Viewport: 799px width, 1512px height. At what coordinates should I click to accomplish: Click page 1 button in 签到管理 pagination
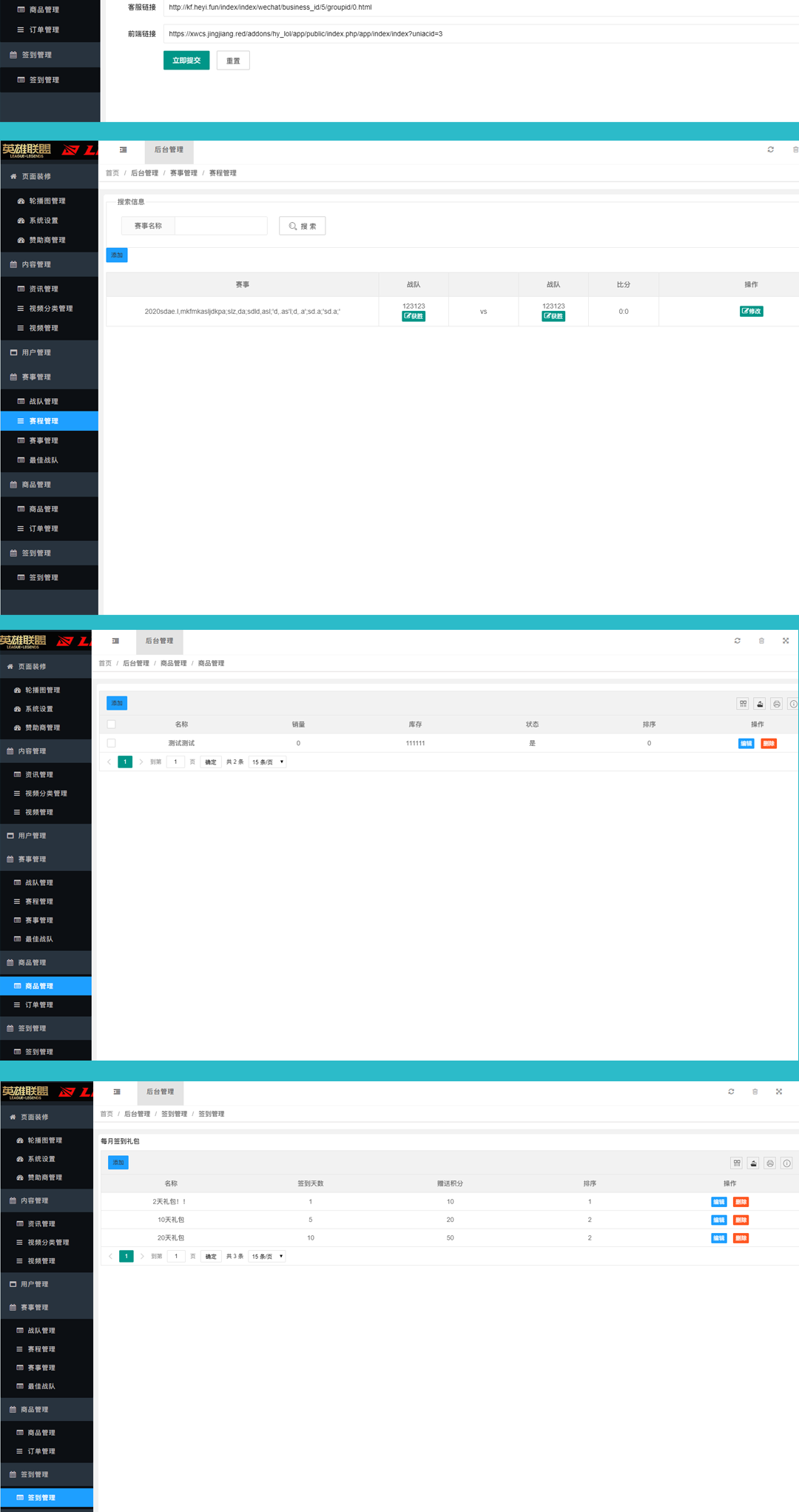127,1256
